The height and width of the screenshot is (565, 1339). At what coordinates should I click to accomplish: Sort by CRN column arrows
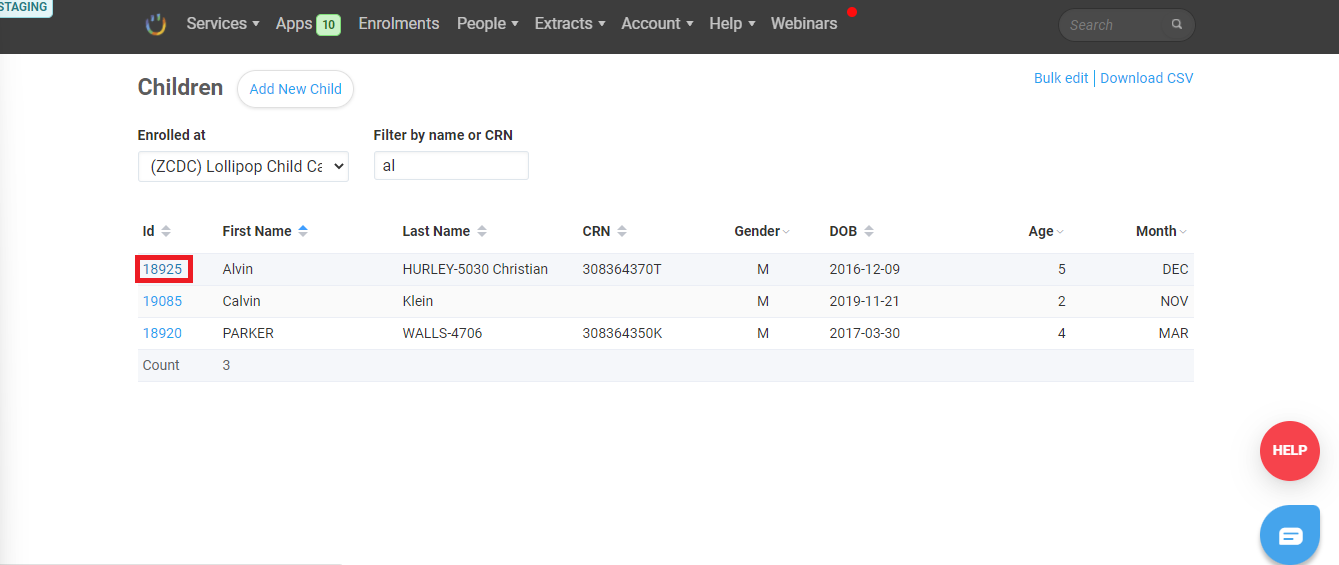(x=622, y=231)
